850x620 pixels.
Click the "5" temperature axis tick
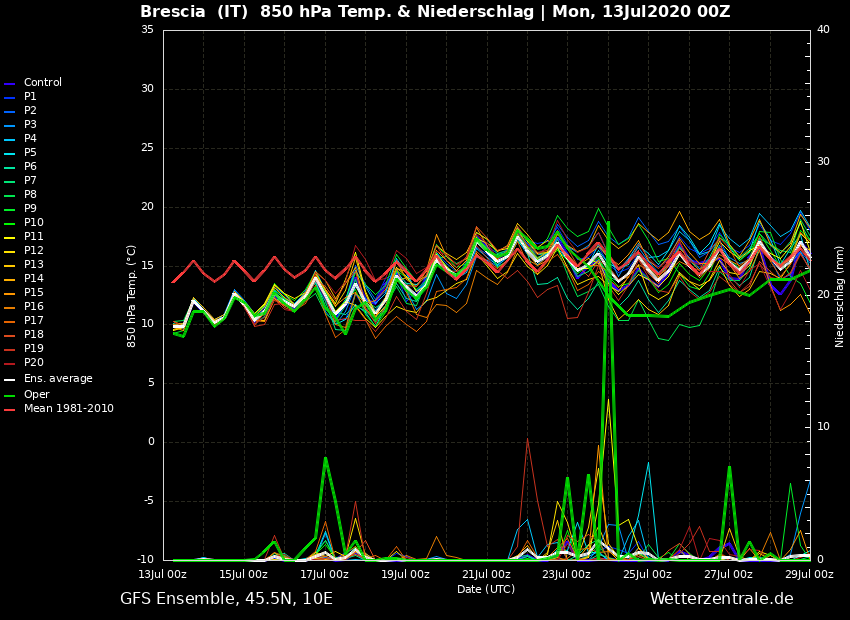[x=151, y=383]
